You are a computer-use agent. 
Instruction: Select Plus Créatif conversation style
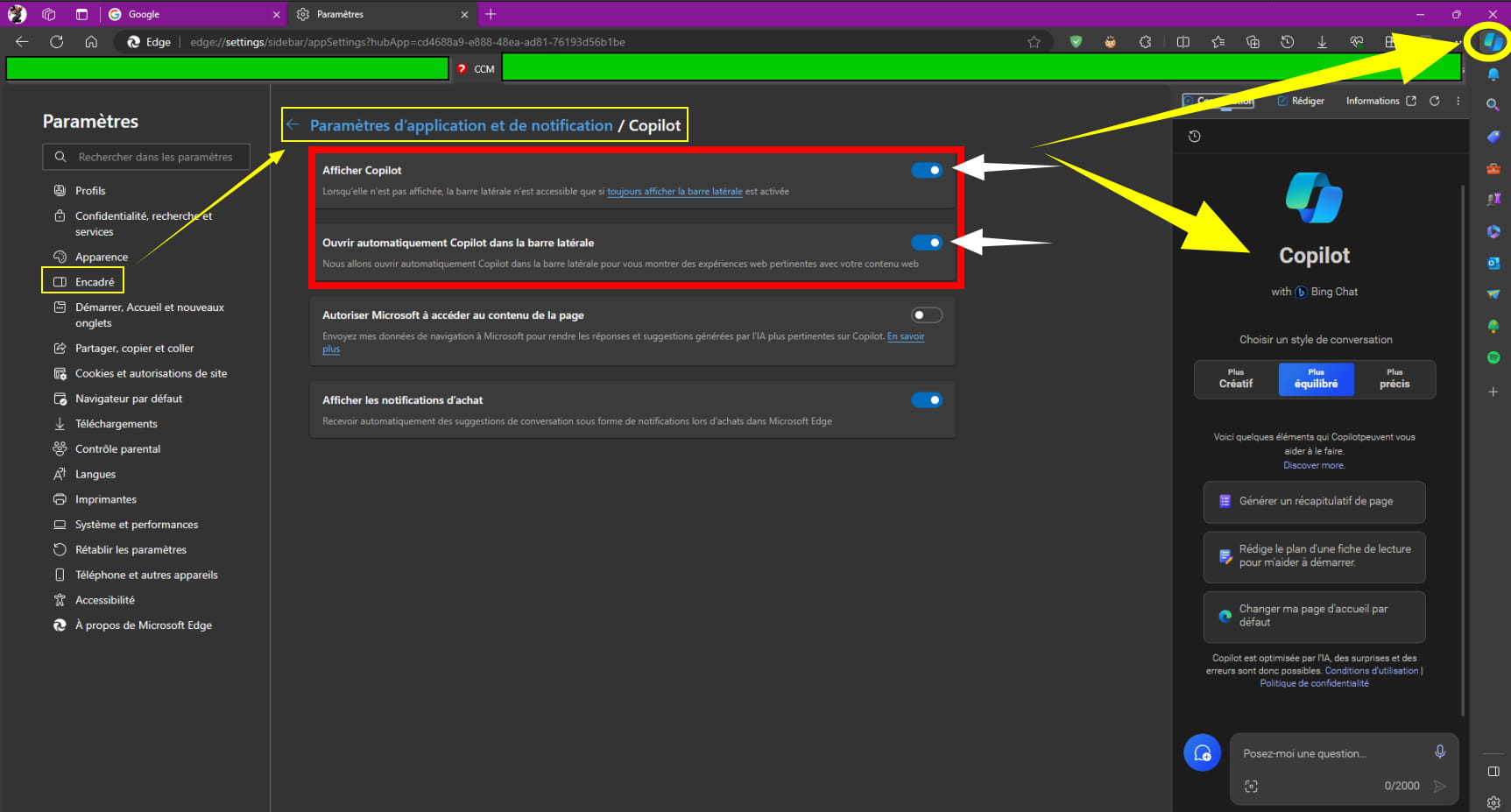point(1236,379)
